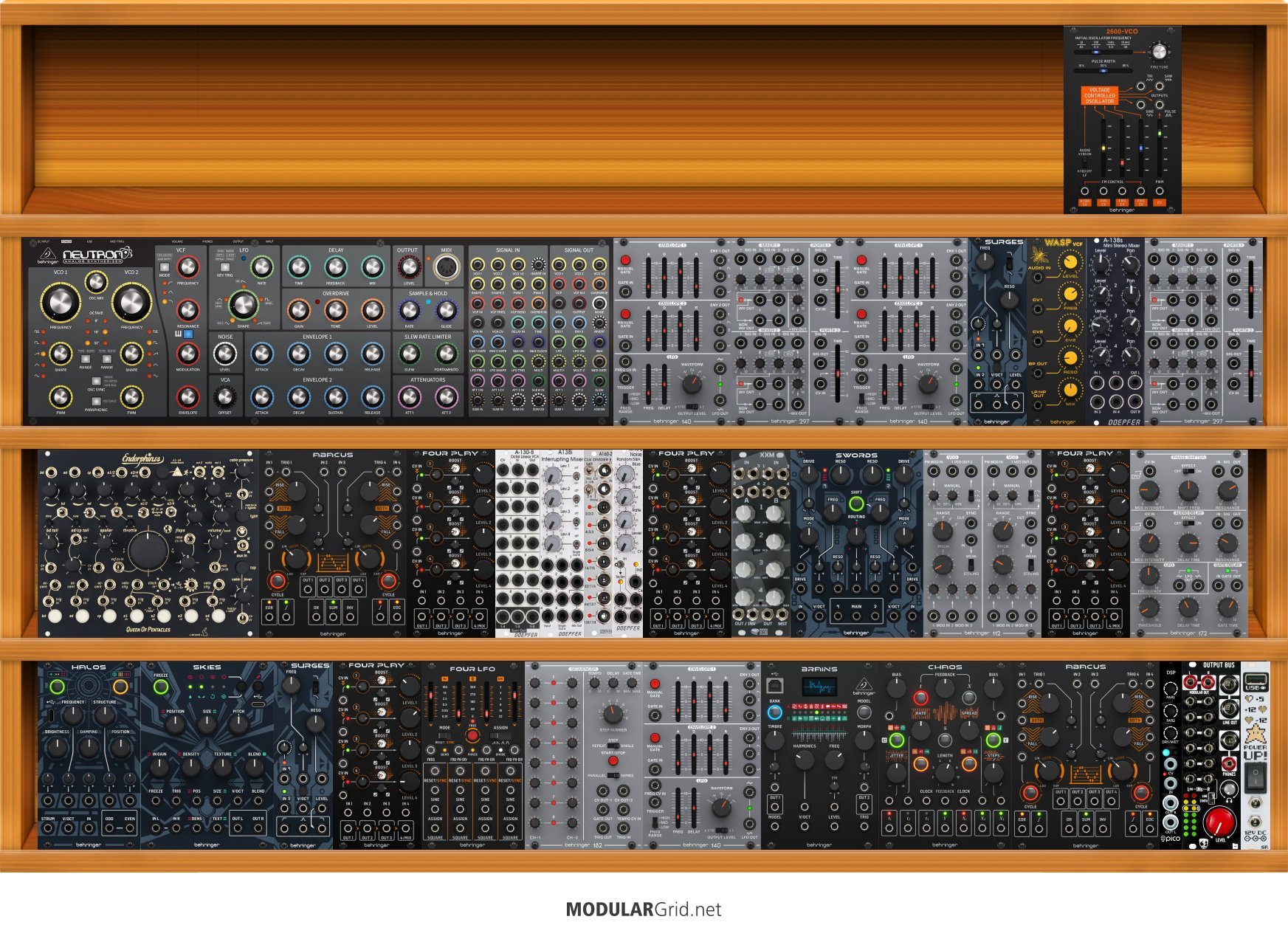Adjust the Pulse Width slider on 2600-VCO
The height and width of the screenshot is (925, 1288).
click(1104, 72)
